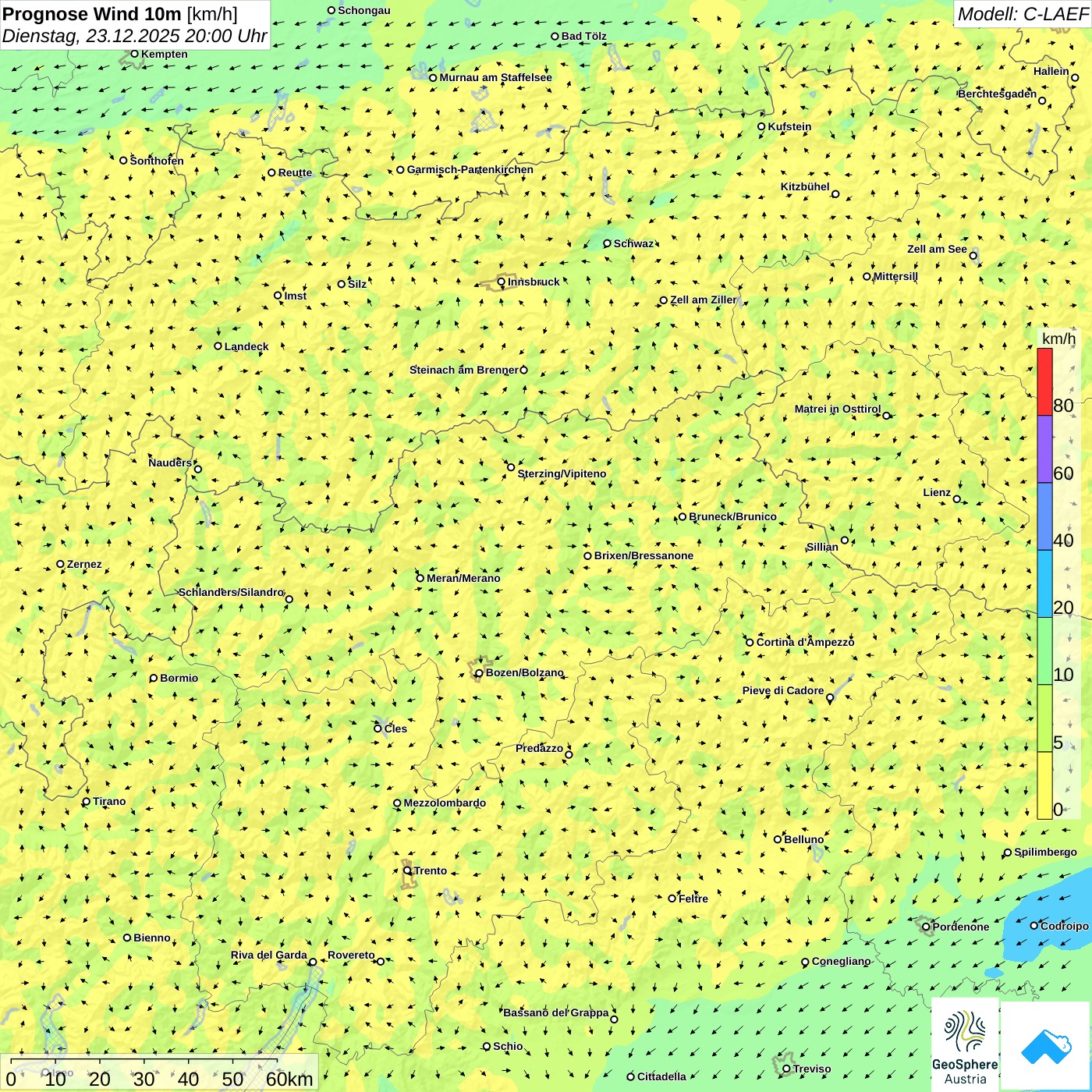
Task: Click the Murnau am Staffelsee label
Action: click(495, 77)
